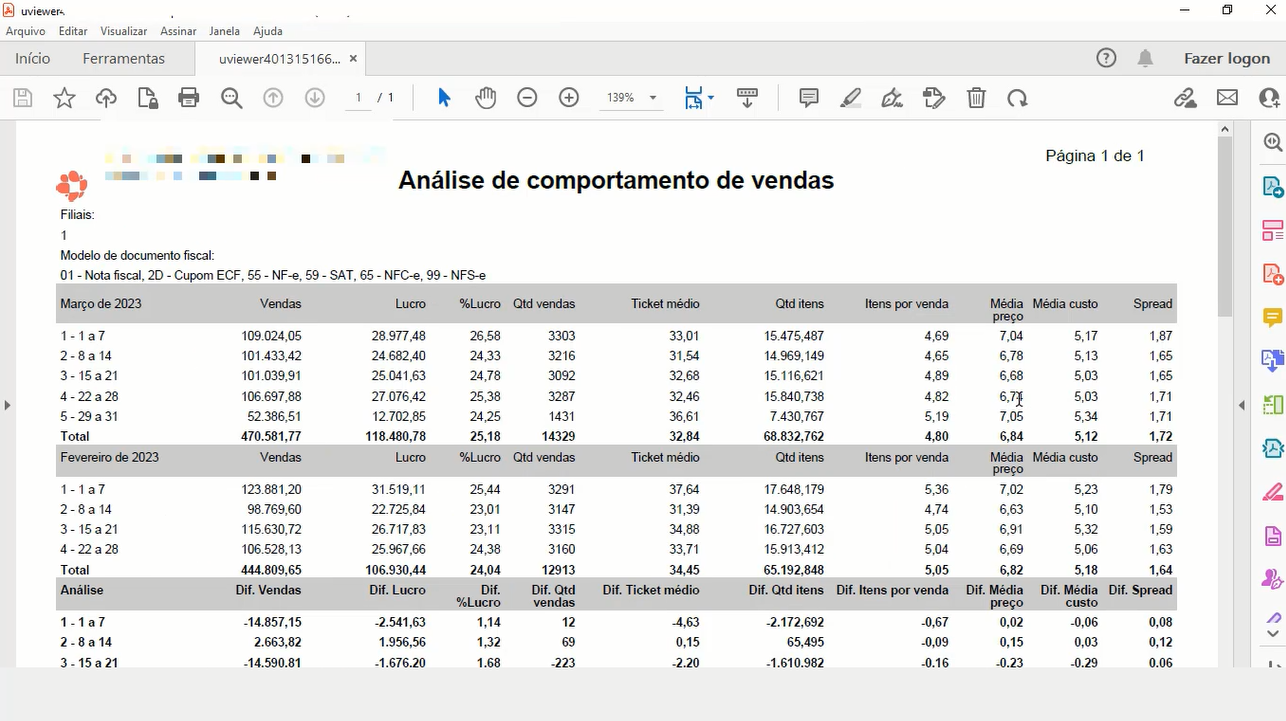Open the yellow comment tool in sidebar

pos(1272,317)
